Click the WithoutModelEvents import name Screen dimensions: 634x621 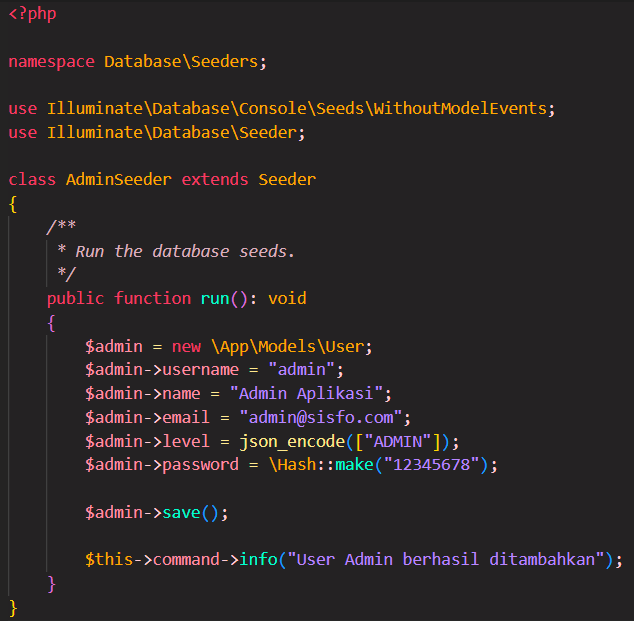click(460, 109)
